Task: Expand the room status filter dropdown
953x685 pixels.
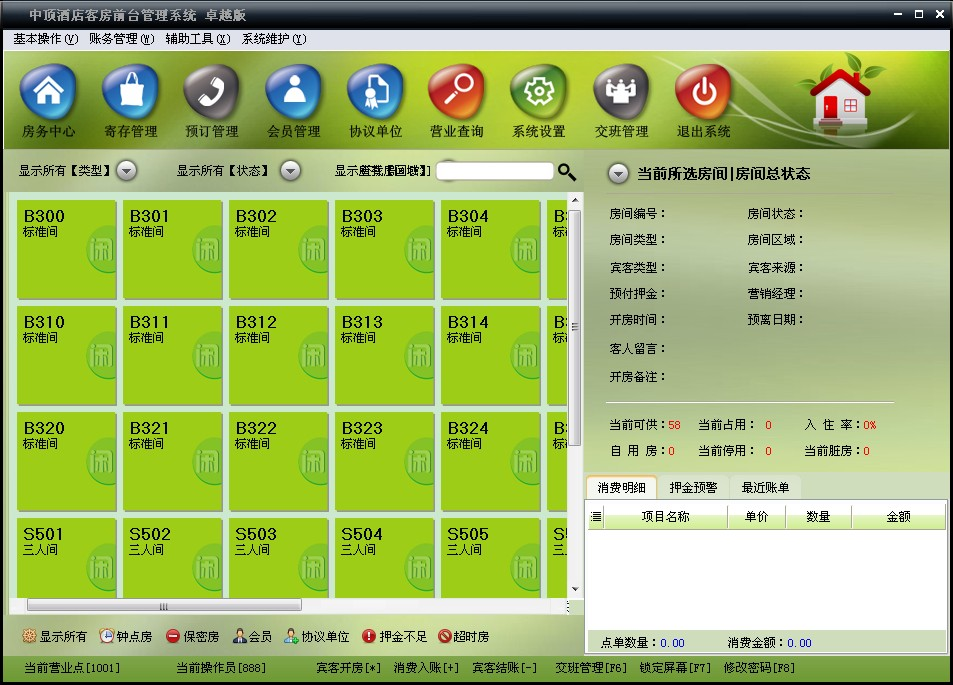Action: coord(289,171)
